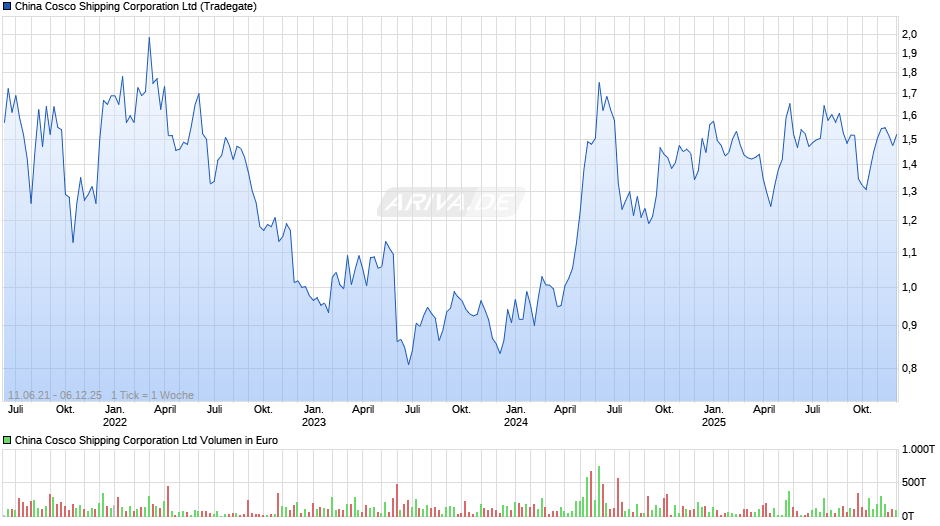Screen dimensions: 940x526
Task: Click the '1,8' price axis label
Action: click(909, 73)
